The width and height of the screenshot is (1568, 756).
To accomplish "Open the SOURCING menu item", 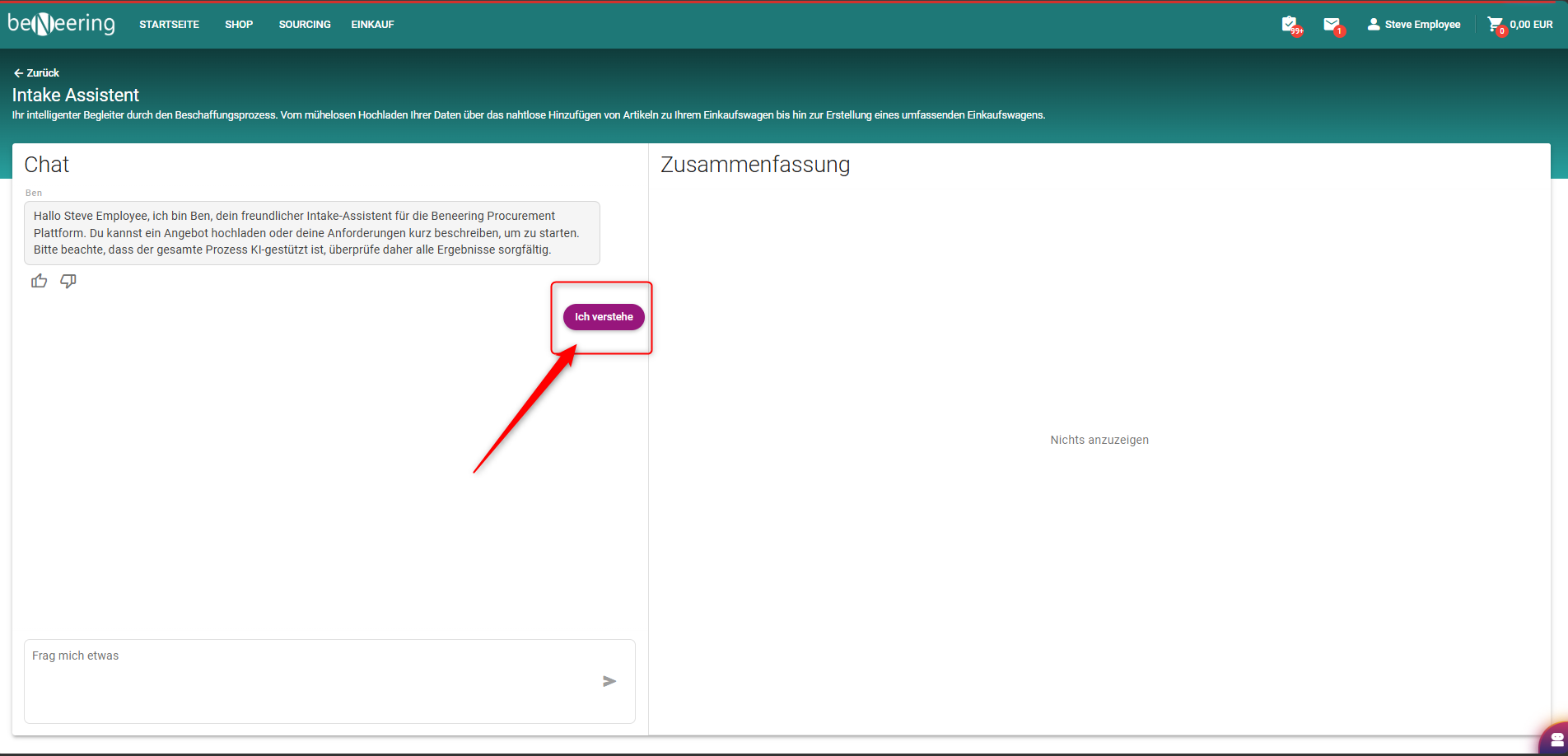I will pos(305,25).
